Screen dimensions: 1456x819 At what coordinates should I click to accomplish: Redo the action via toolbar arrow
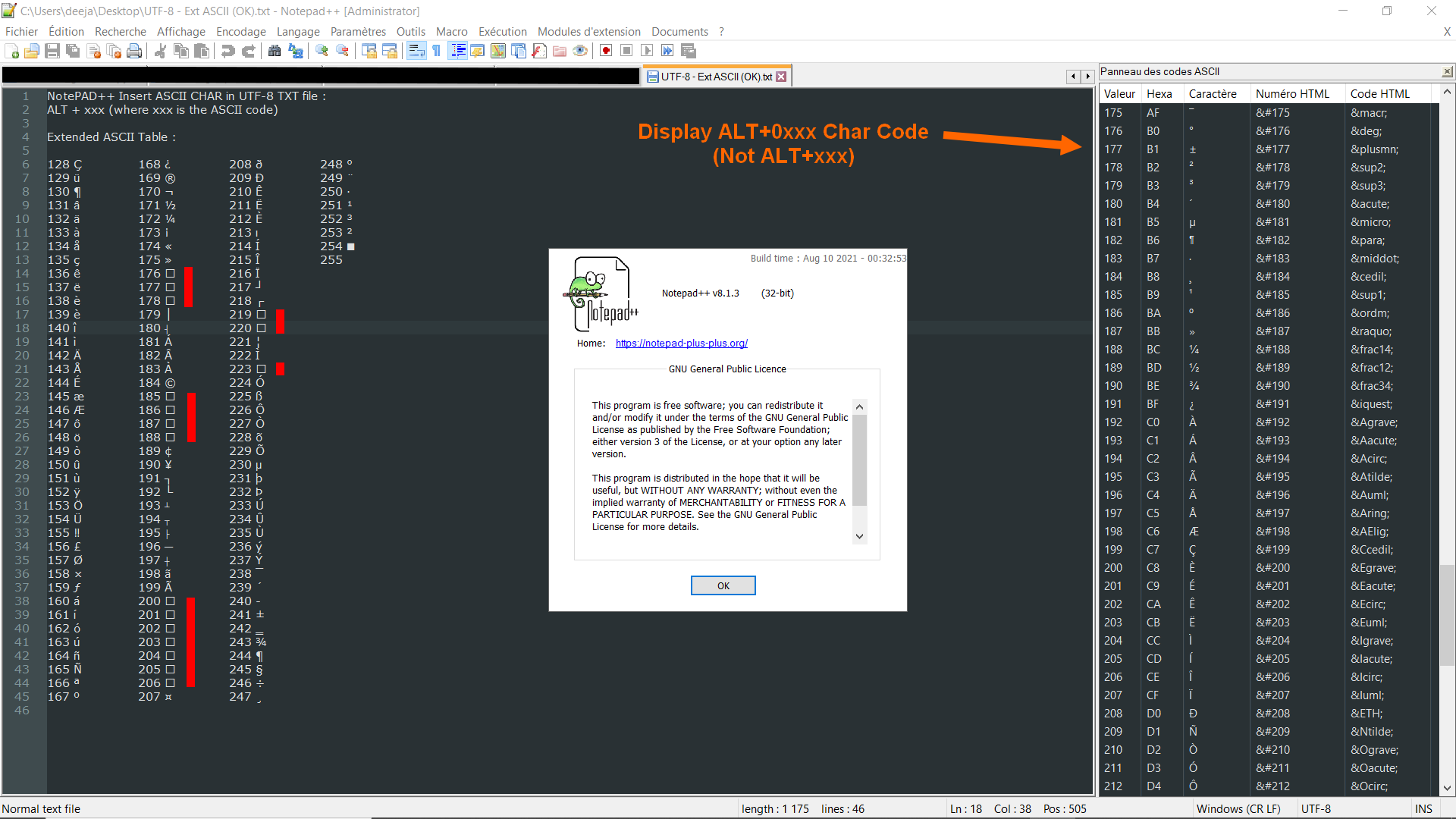point(248,51)
